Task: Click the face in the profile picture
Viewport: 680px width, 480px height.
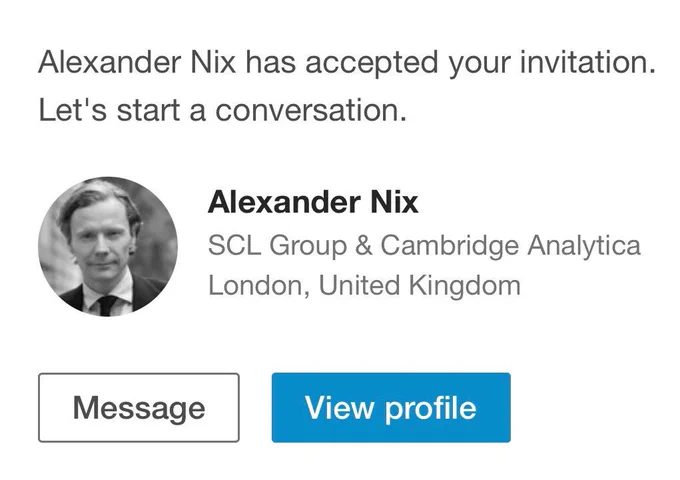Action: pos(102,242)
